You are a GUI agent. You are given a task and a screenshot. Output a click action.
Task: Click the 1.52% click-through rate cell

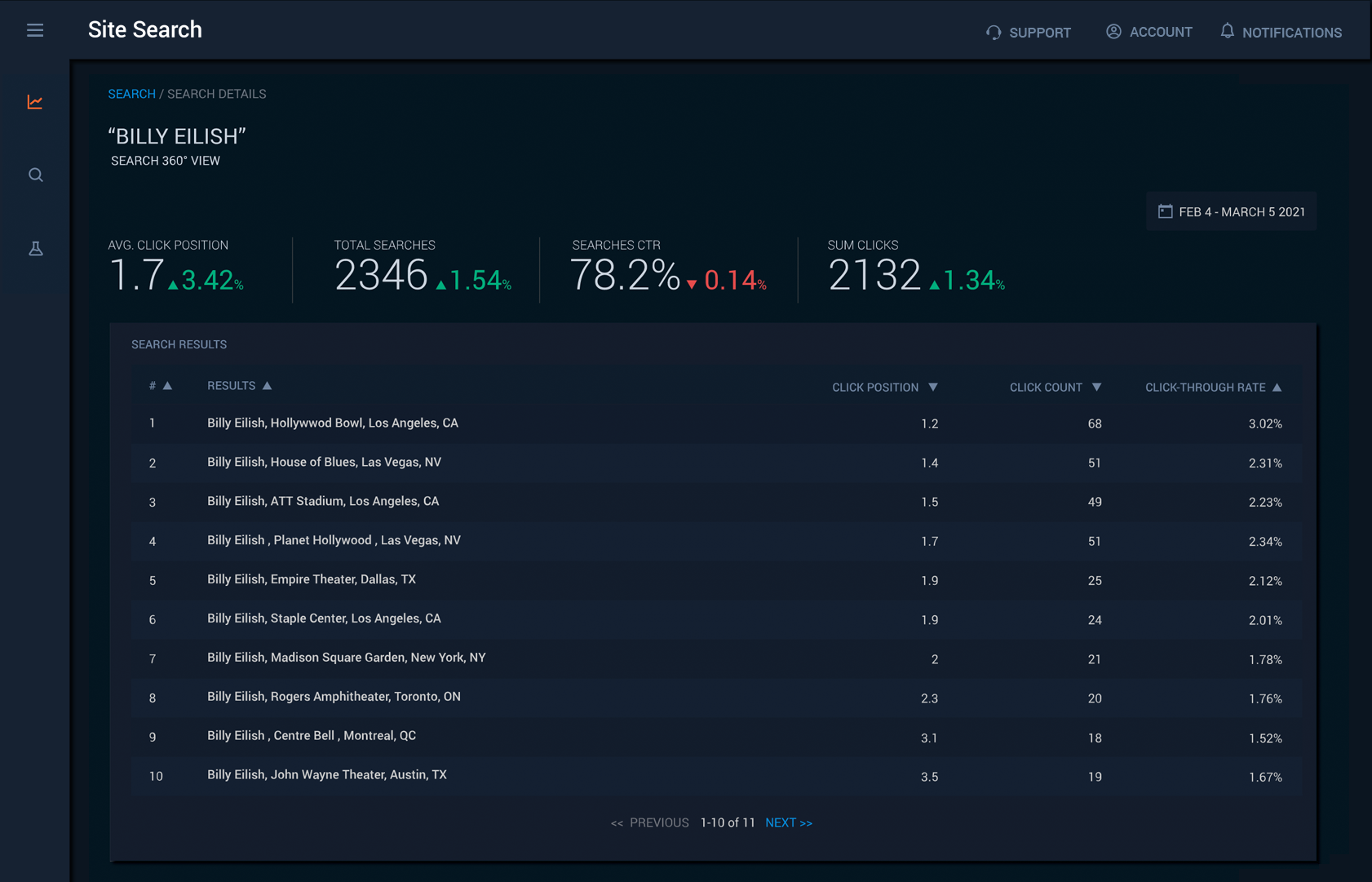tap(1265, 738)
